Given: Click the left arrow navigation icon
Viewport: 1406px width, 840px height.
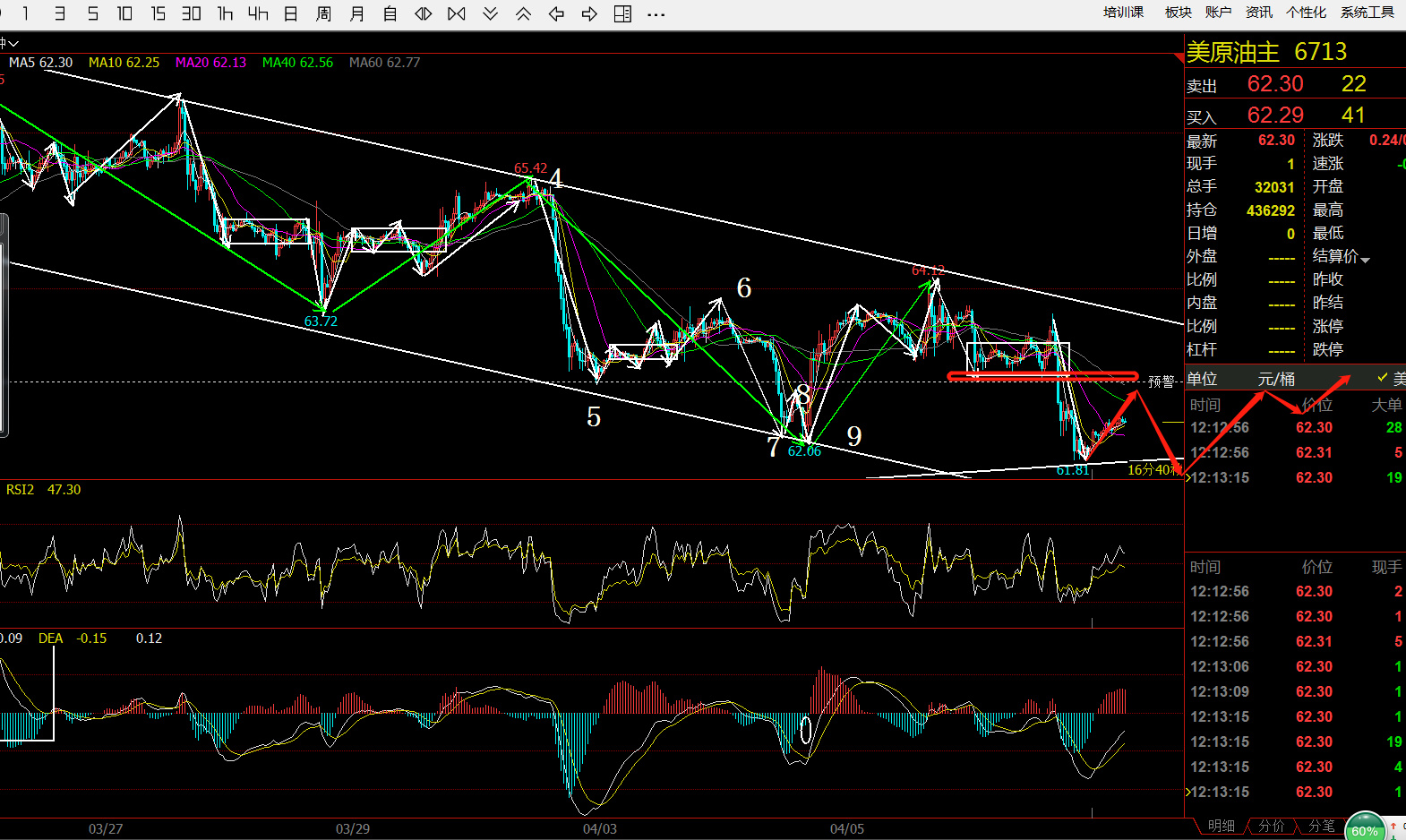Looking at the screenshot, I should click(x=556, y=13).
